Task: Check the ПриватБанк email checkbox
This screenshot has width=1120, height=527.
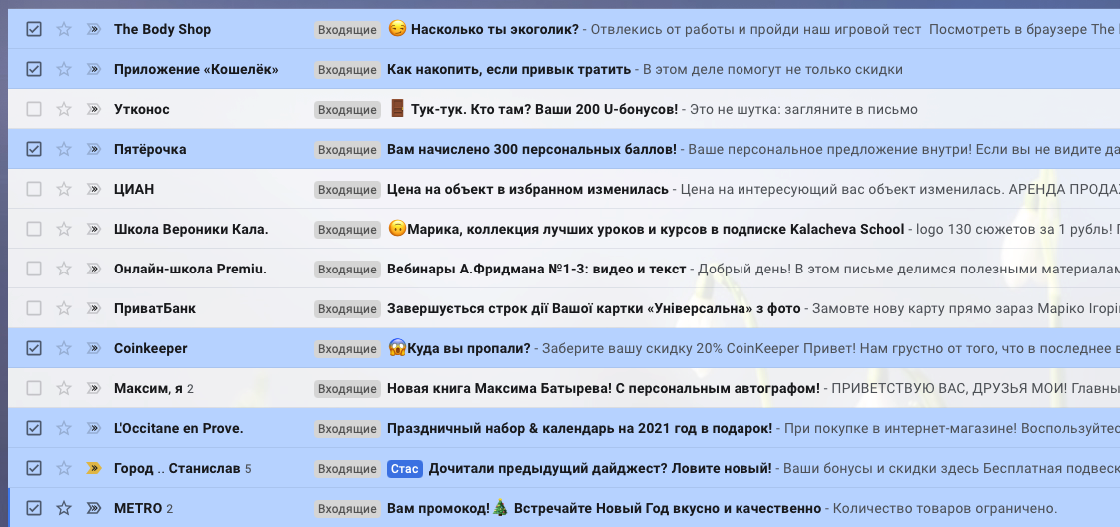Action: [x=34, y=308]
